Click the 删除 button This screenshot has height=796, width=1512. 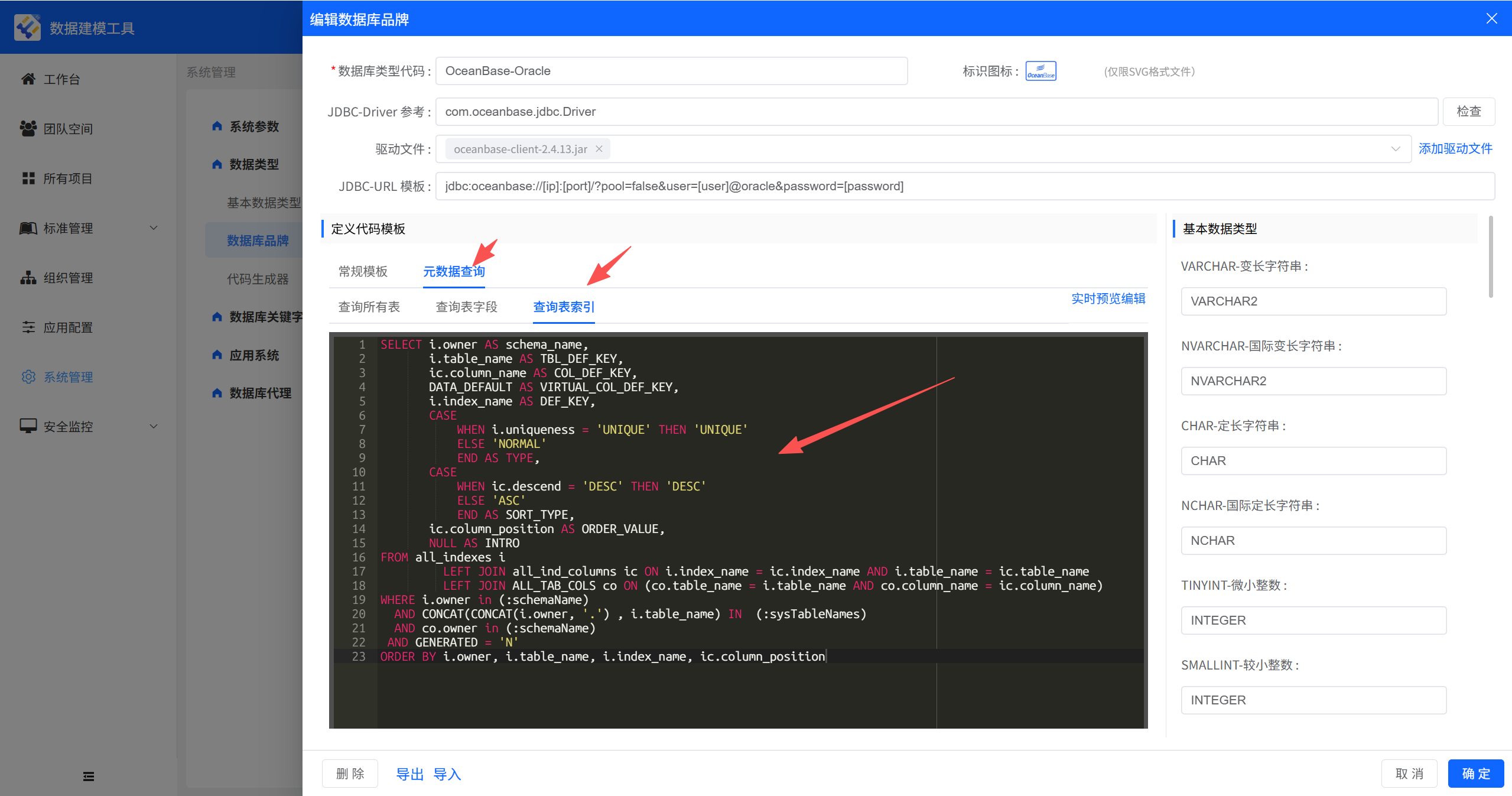pos(350,774)
